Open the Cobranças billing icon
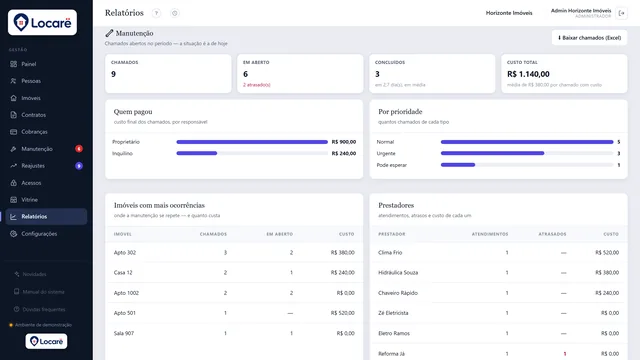640x360 pixels. coord(13,132)
